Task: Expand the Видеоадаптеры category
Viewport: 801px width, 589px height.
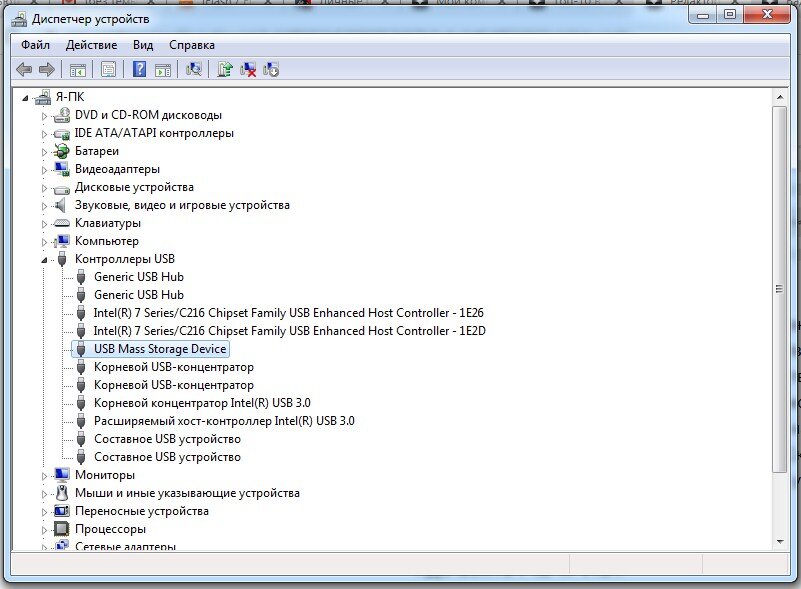Action: click(x=44, y=170)
